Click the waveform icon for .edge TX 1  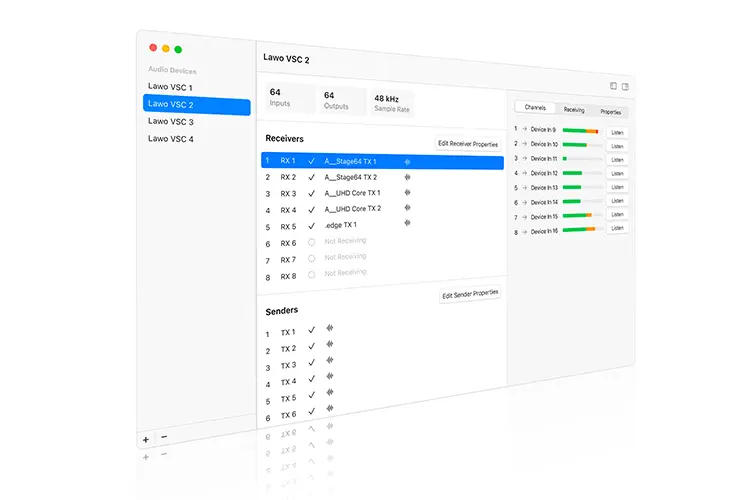(x=408, y=222)
